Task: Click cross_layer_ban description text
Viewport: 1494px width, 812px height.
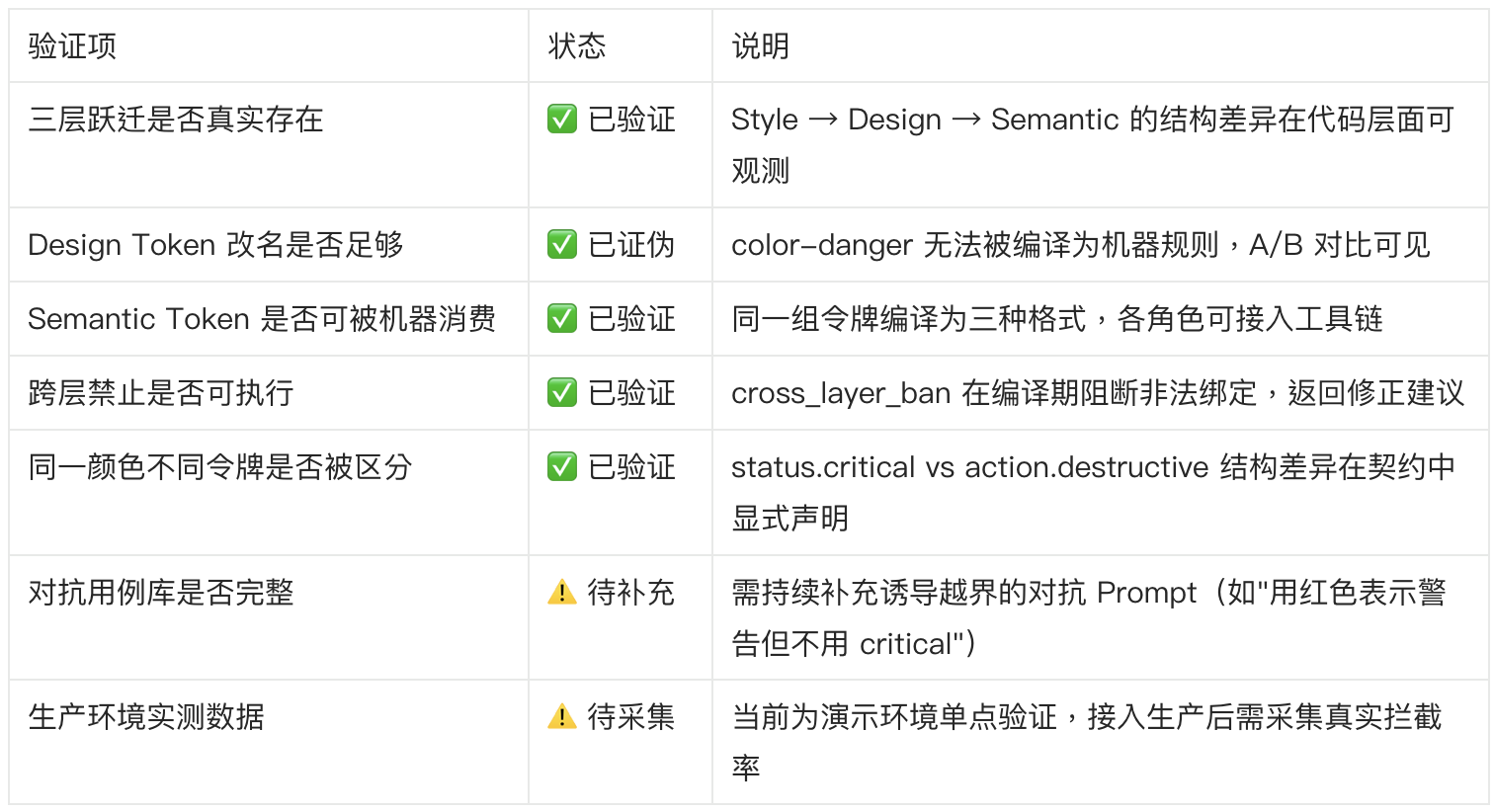Action: [x=1098, y=392]
